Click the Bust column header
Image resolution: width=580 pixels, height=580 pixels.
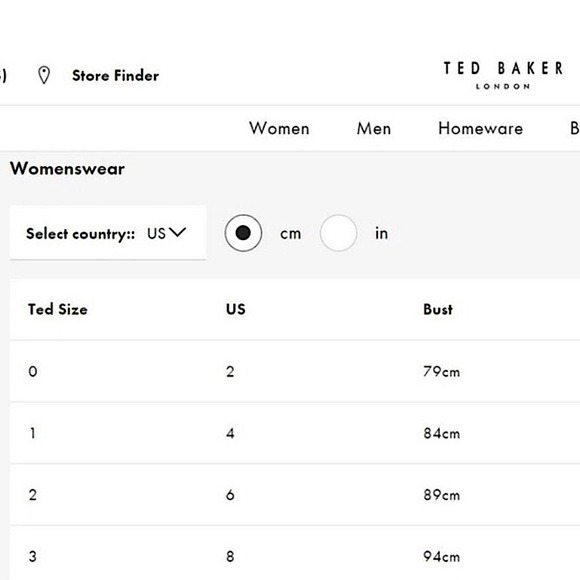coord(438,309)
